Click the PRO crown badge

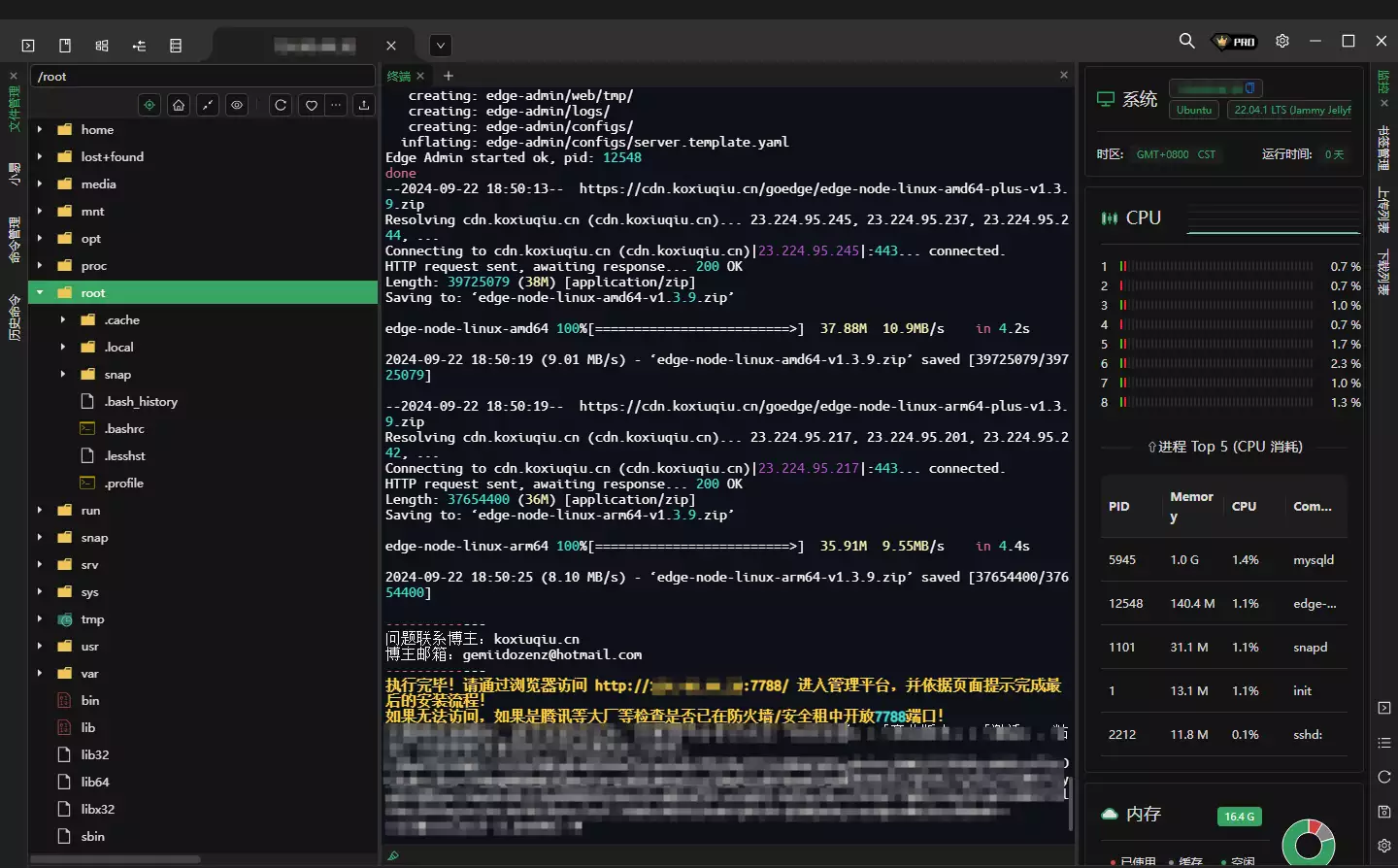1236,42
